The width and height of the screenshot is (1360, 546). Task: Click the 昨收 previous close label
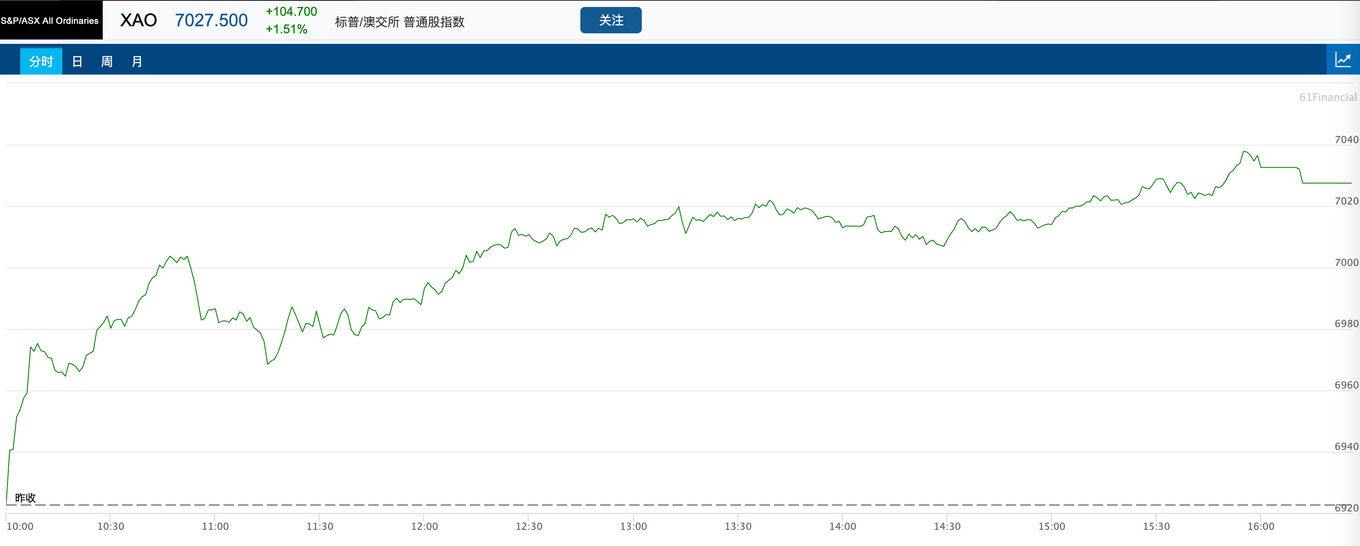click(x=25, y=497)
